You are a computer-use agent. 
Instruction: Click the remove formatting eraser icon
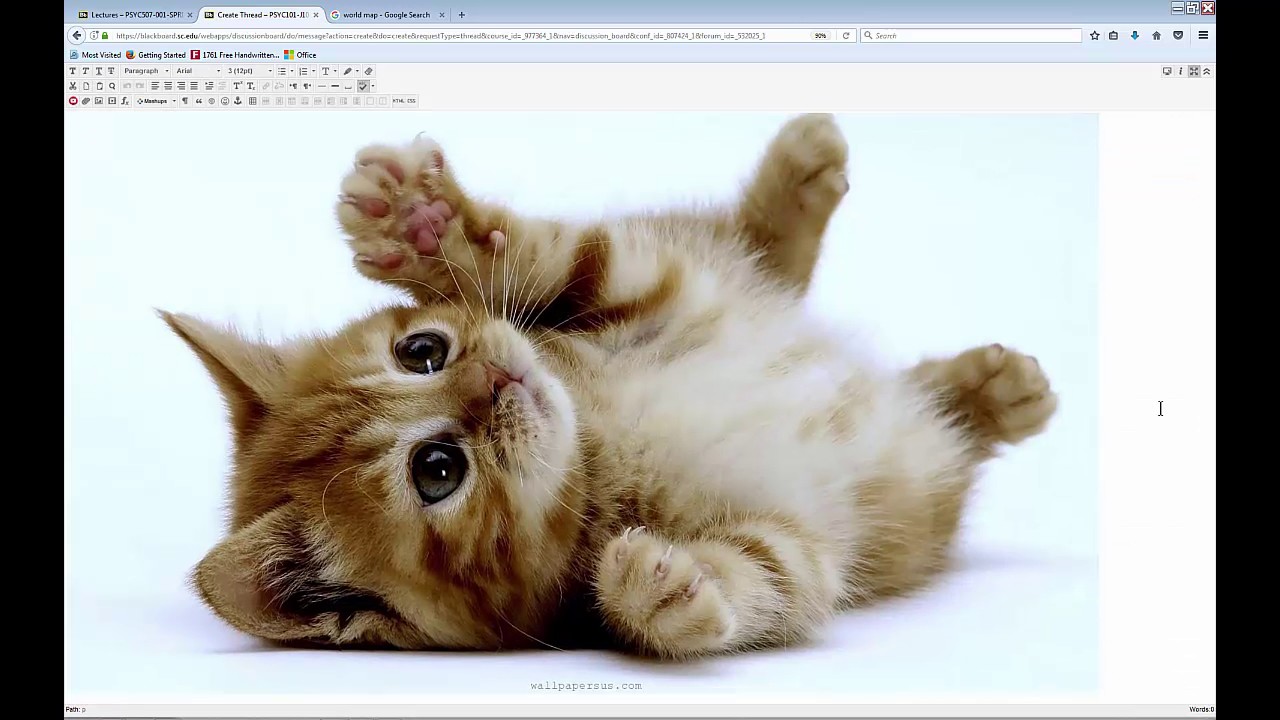(x=368, y=71)
